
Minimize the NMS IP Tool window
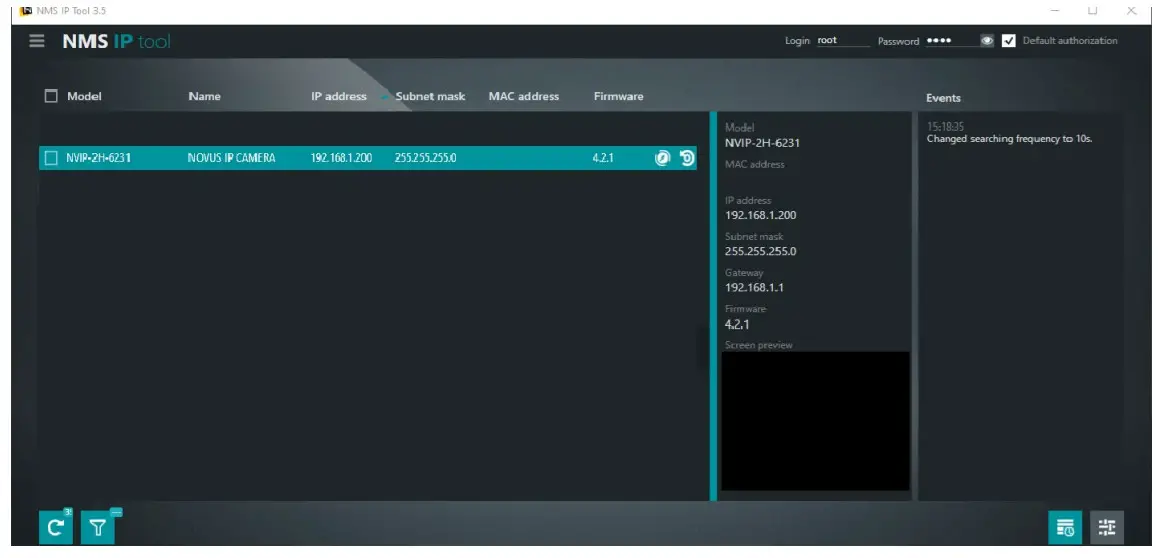pos(1055,10)
